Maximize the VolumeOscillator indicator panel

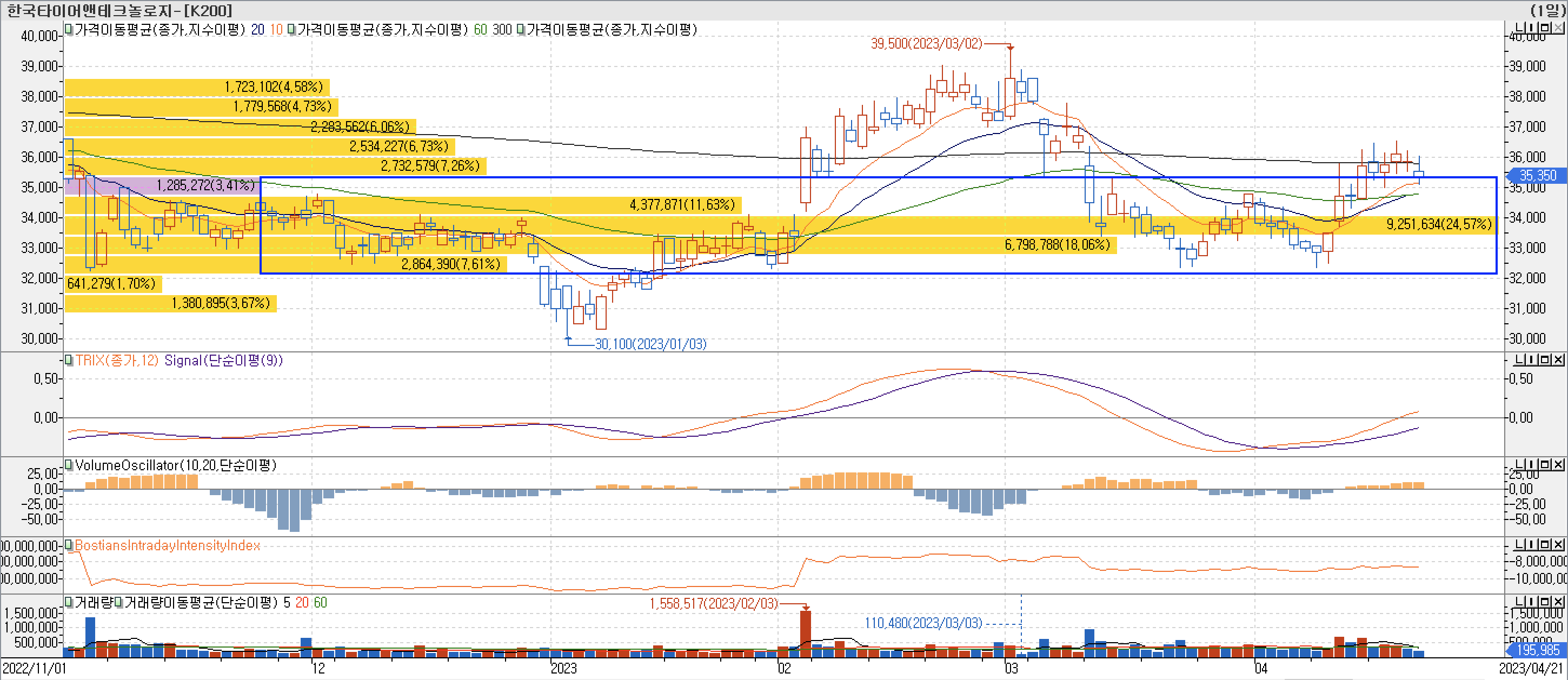point(1544,464)
